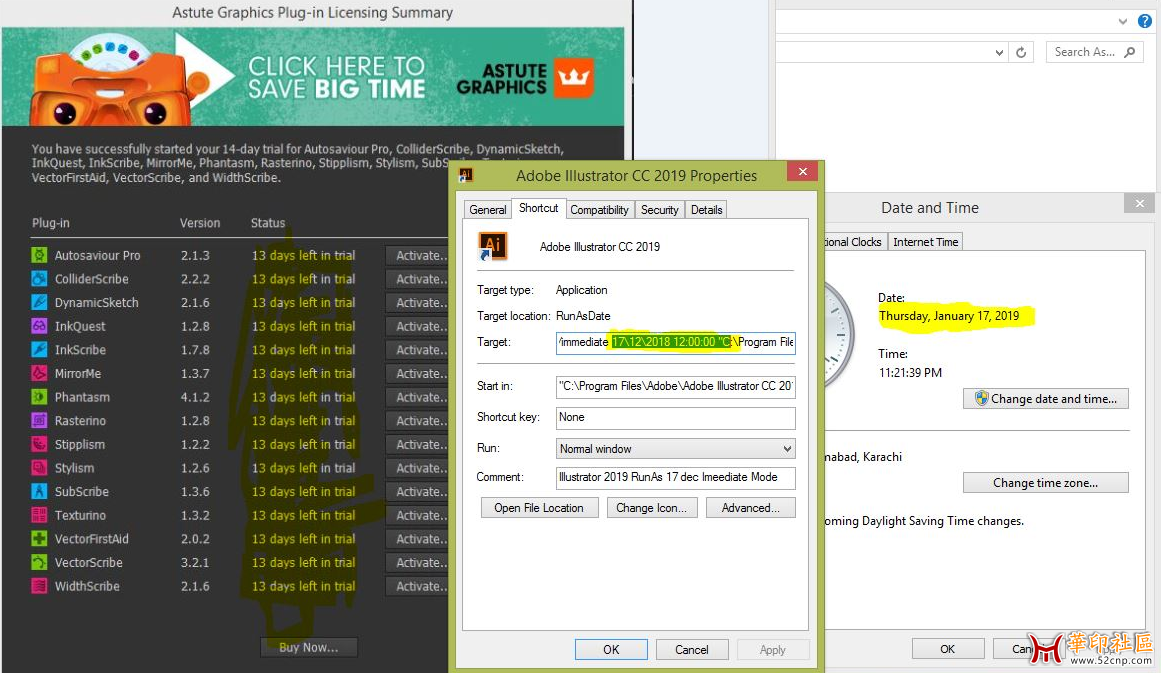Click the DynamicSketch plug-in icon
This screenshot has height=673, width=1161.
point(39,303)
